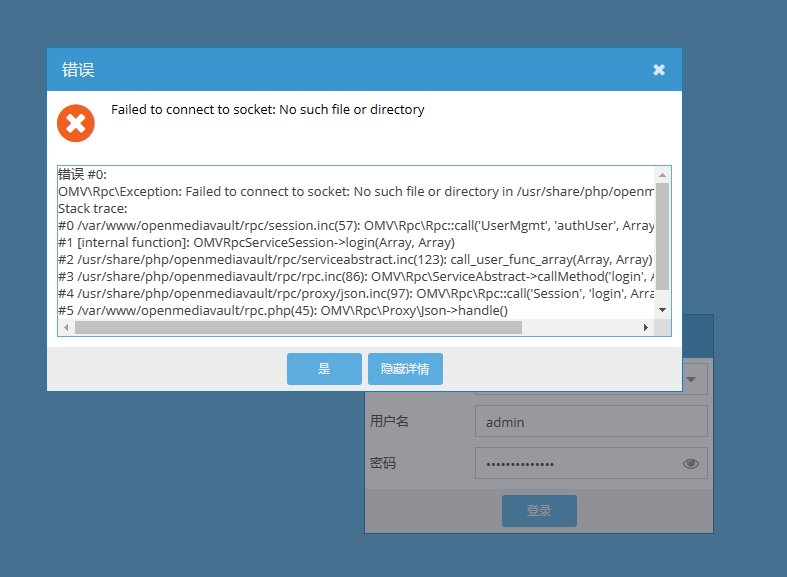Click the '#5 rpc.php(45)' trace line
The height and width of the screenshot is (577, 787).
283,311
